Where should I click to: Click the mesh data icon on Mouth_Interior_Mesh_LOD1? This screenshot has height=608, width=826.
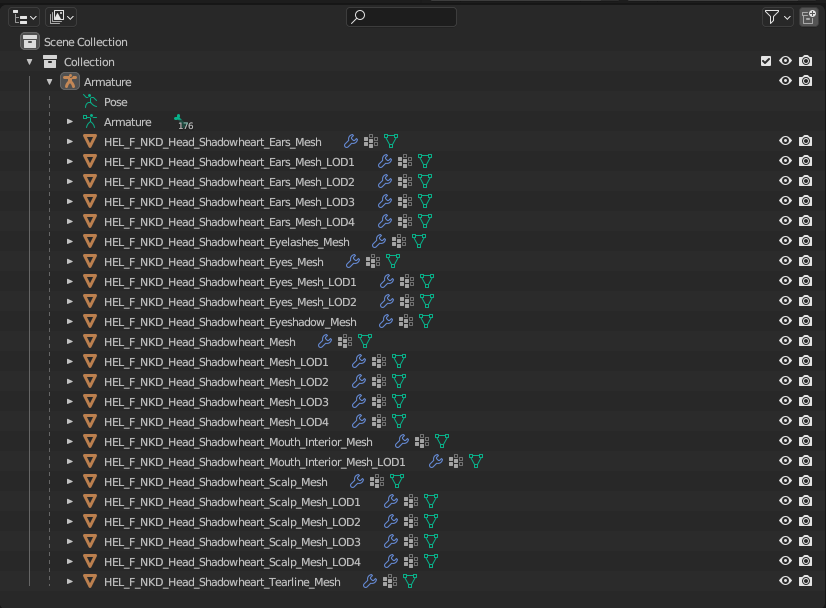(476, 462)
